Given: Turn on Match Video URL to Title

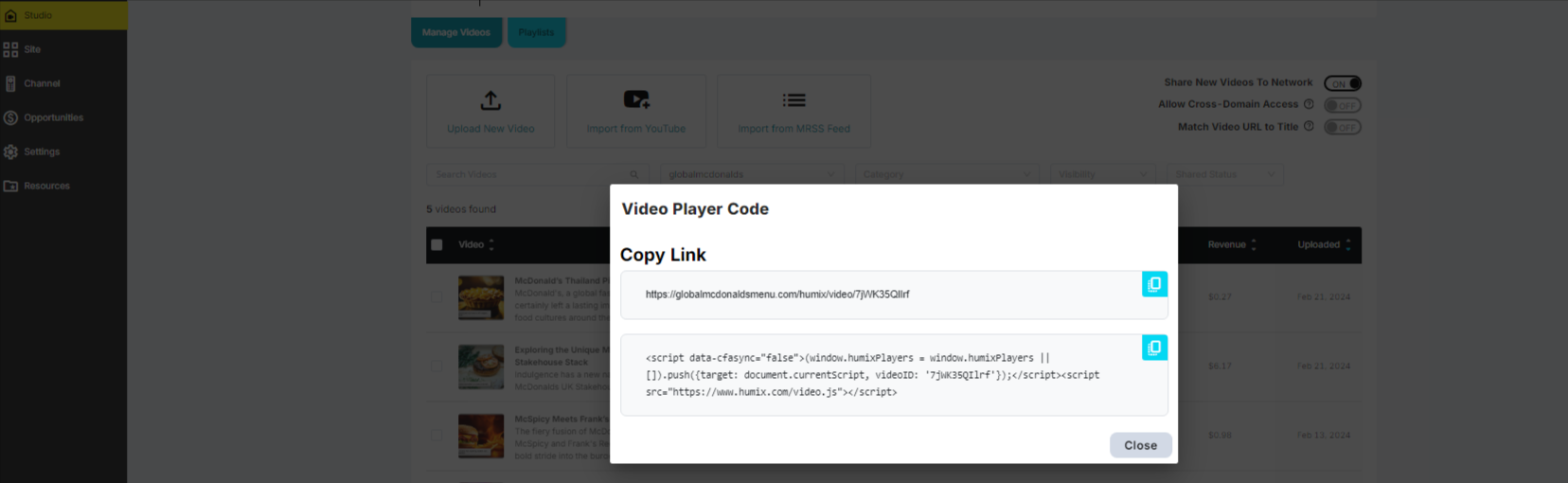Looking at the screenshot, I should (x=1342, y=127).
